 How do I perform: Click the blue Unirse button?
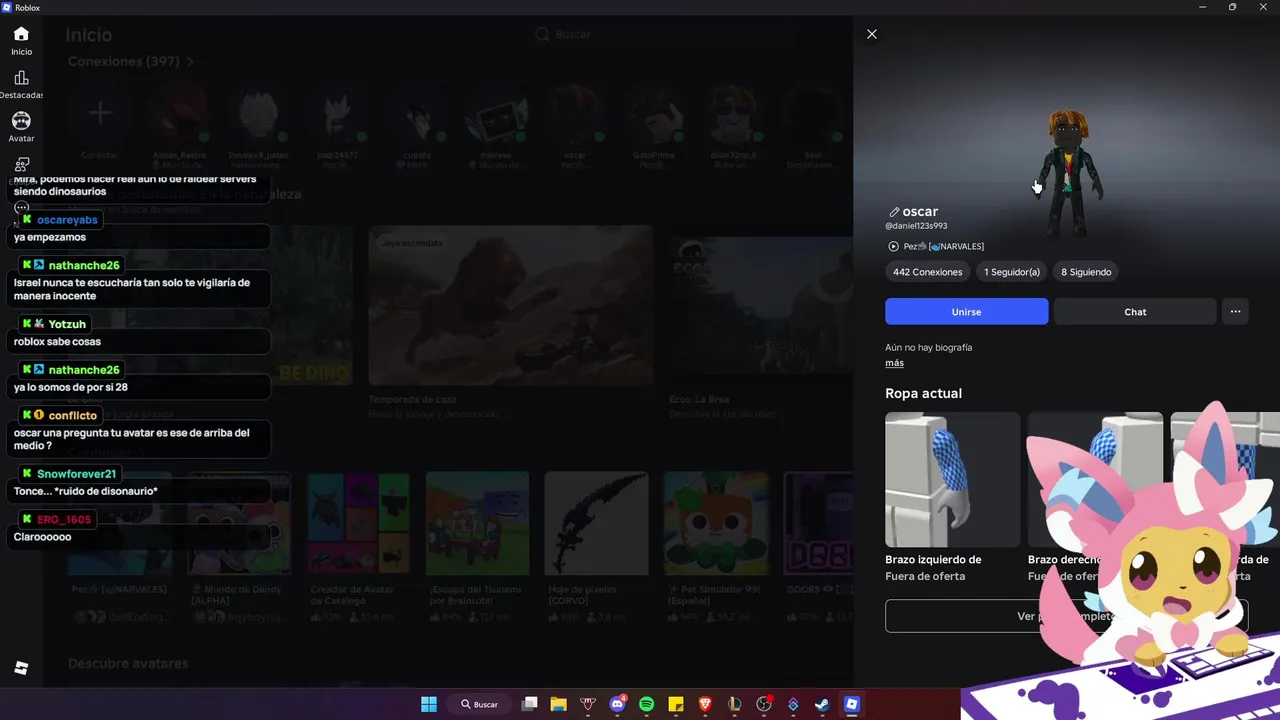coord(966,312)
